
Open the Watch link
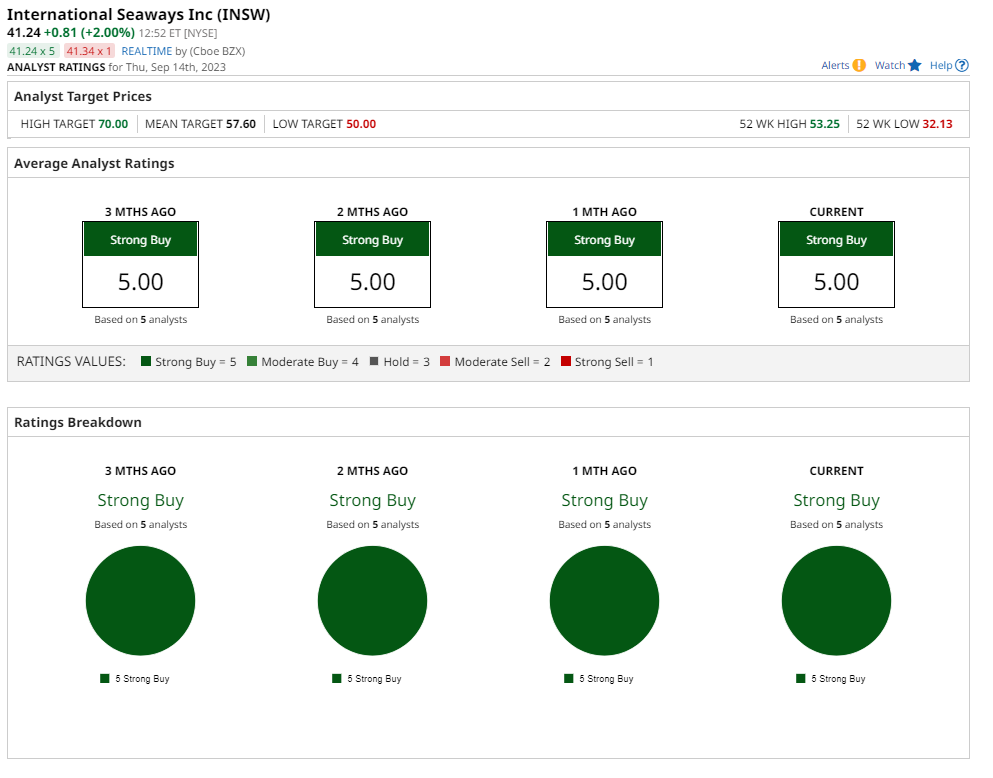889,65
